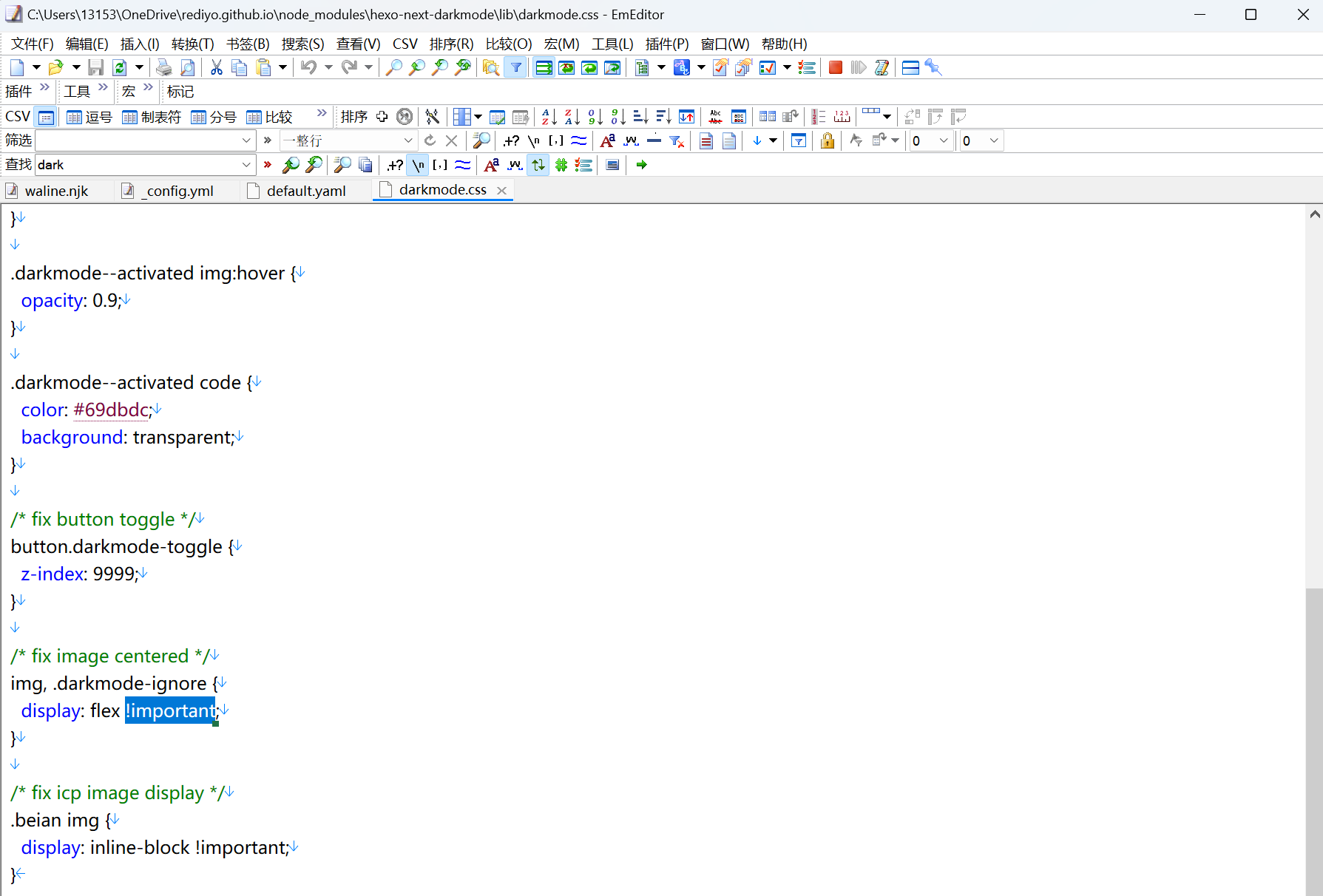Open the Find history combo dropdown
The width and height of the screenshot is (1323, 896).
247,165
